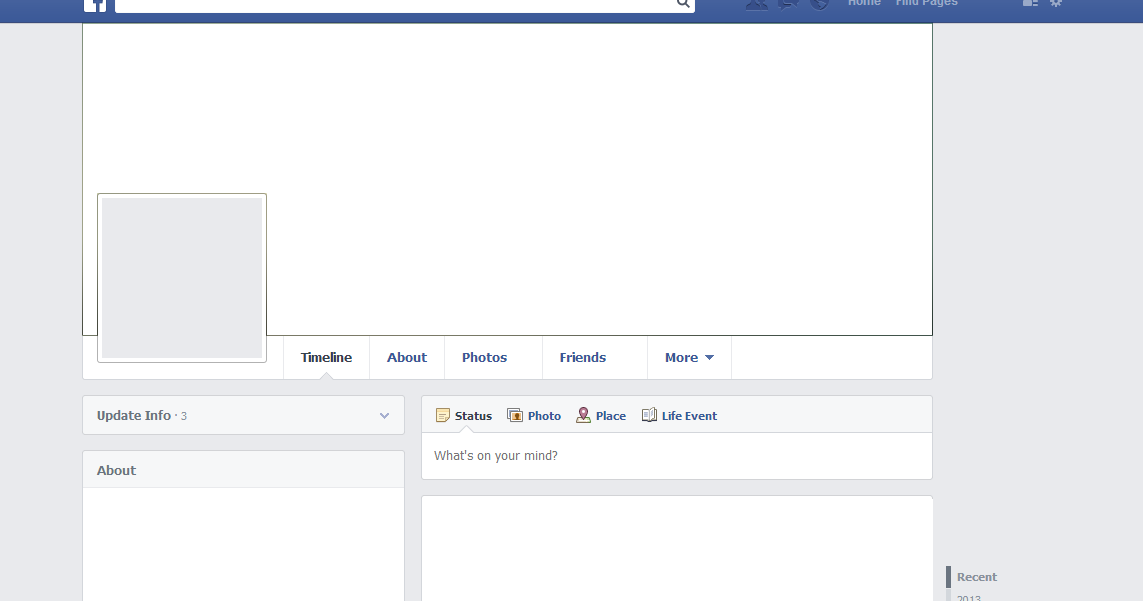Click the Home link in the top bar
Viewport: 1143px width, 601px height.
click(864, 4)
